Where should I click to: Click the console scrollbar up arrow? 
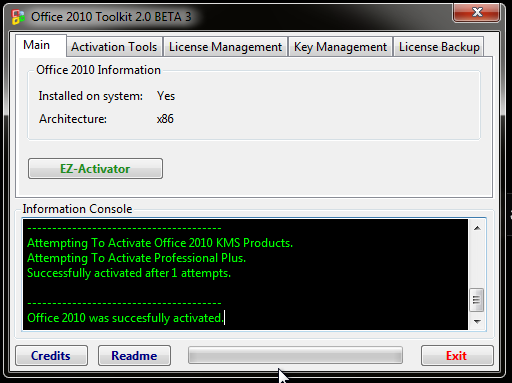coord(477,228)
